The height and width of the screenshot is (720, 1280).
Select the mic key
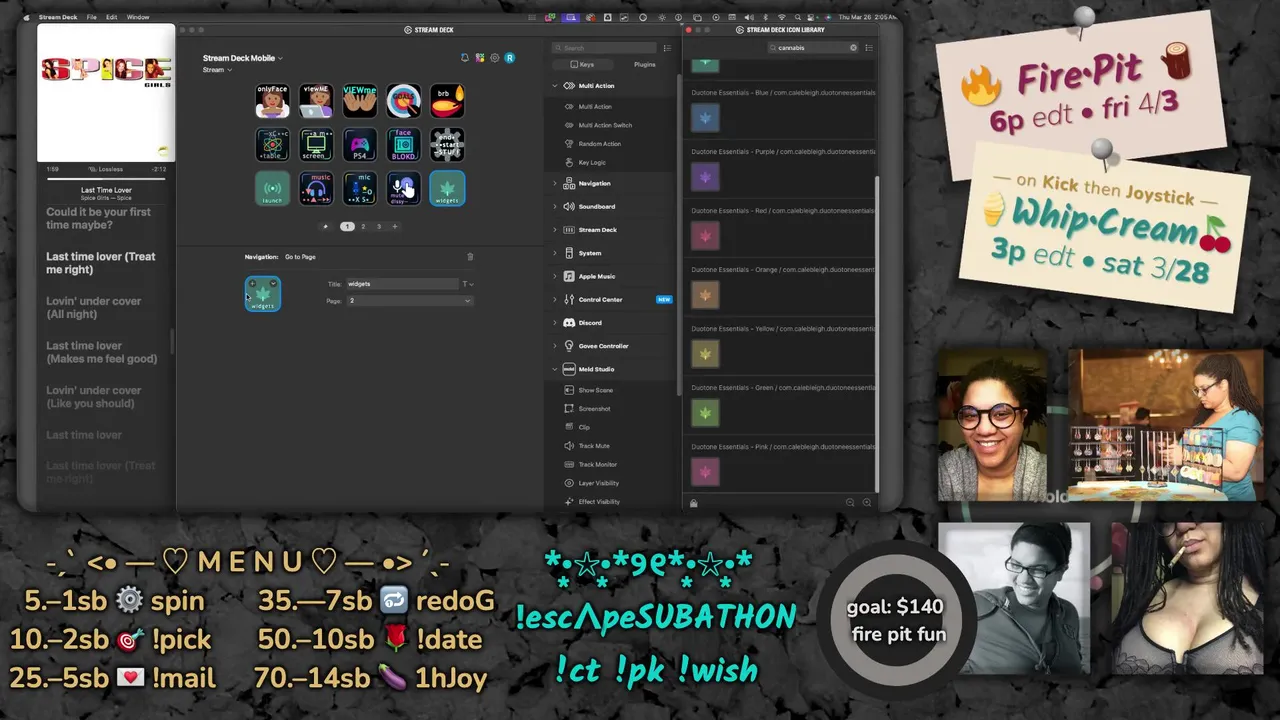(x=360, y=189)
